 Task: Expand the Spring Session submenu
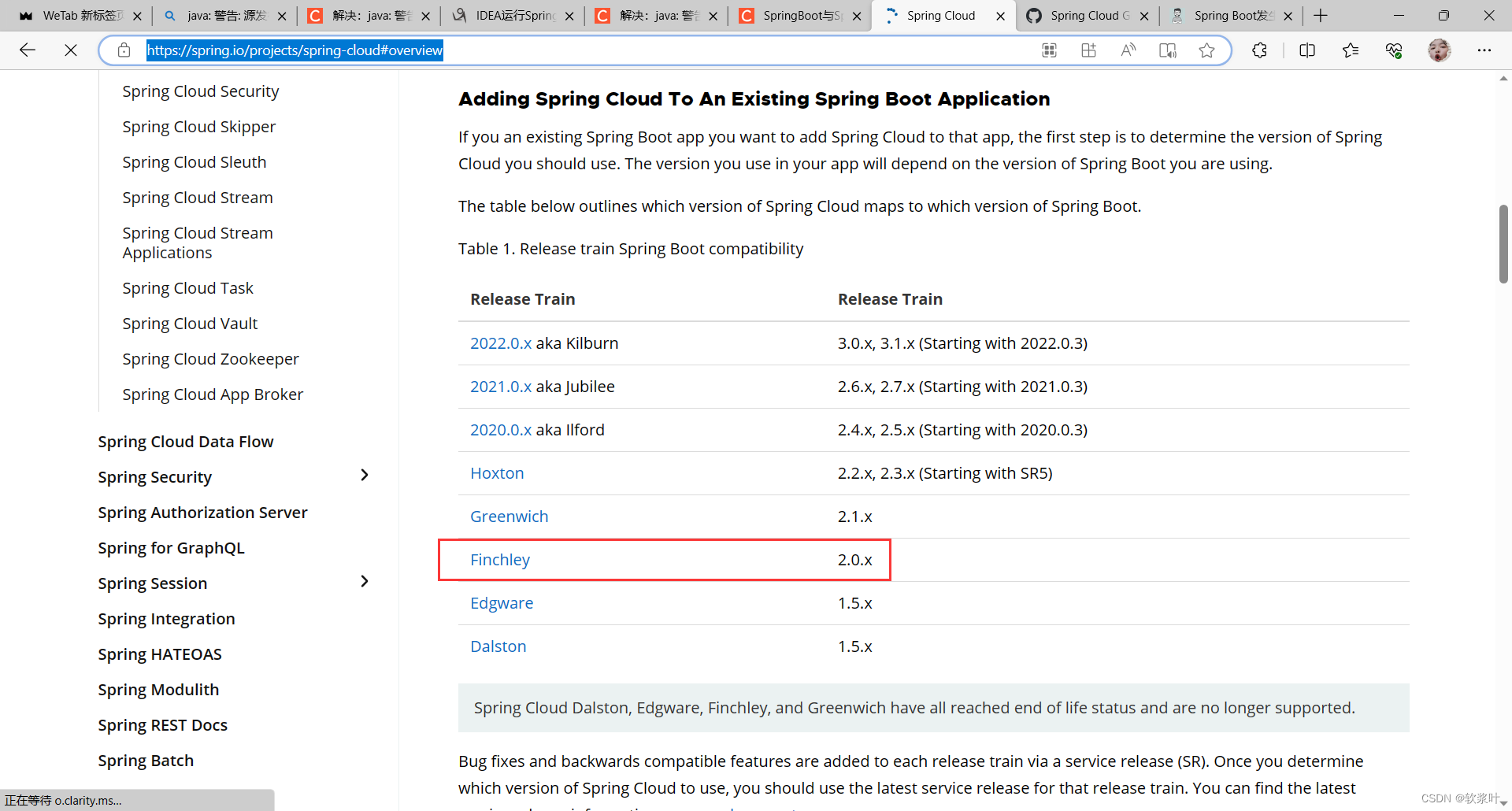(364, 581)
